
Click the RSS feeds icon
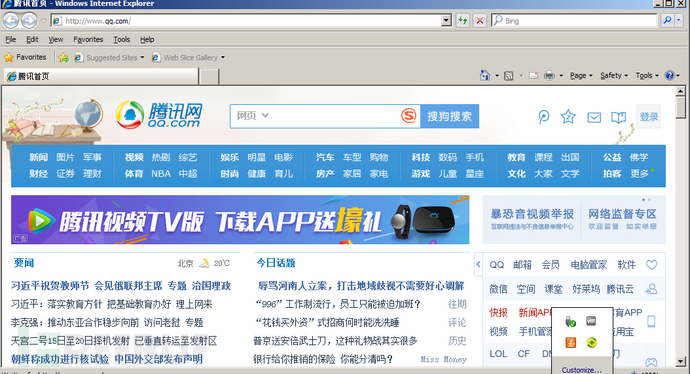pyautogui.click(x=509, y=76)
